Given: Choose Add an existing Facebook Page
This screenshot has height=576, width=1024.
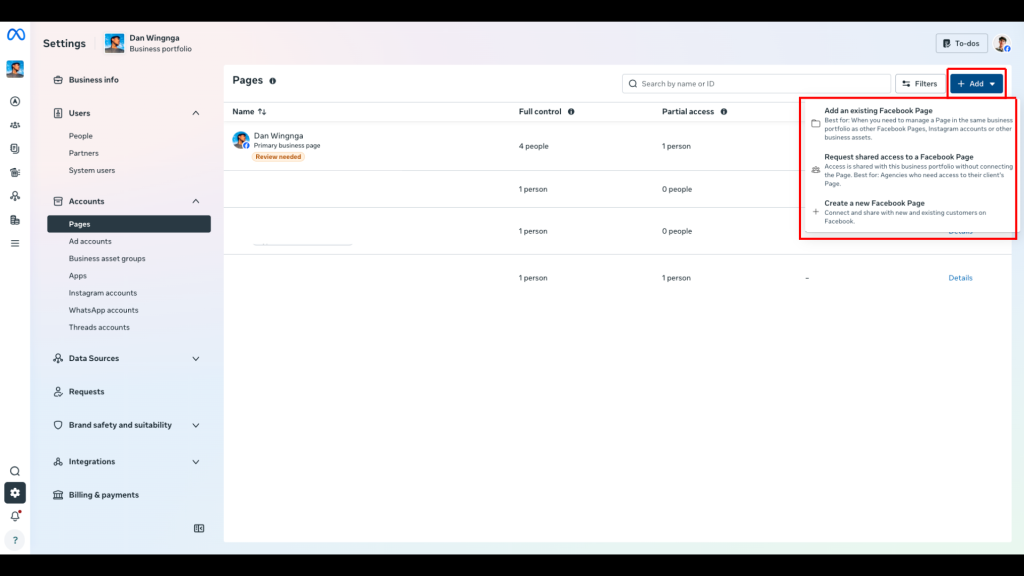Looking at the screenshot, I should pyautogui.click(x=912, y=123).
